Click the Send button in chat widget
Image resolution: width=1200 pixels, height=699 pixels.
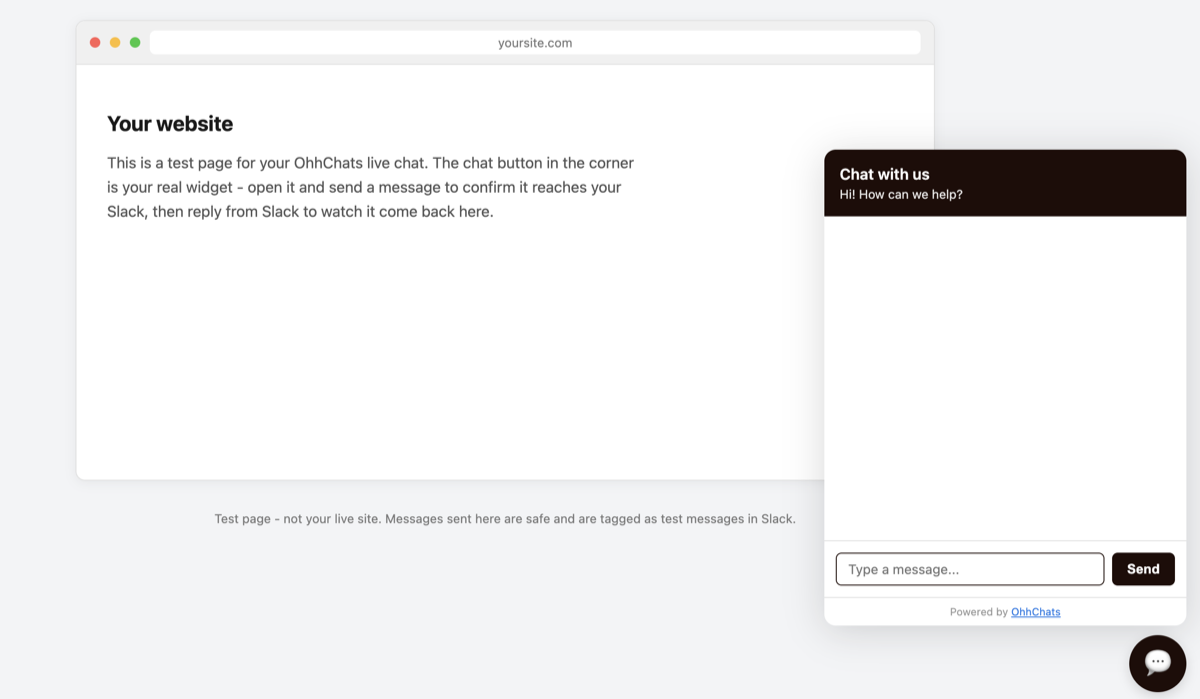click(x=1143, y=569)
